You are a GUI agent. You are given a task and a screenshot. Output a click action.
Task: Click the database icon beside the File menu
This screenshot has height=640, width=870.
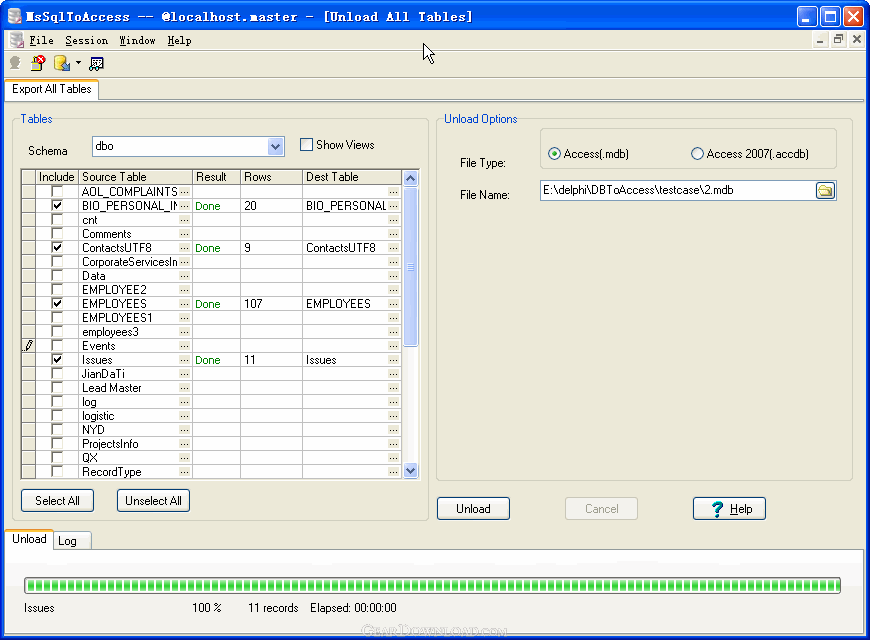point(16,40)
